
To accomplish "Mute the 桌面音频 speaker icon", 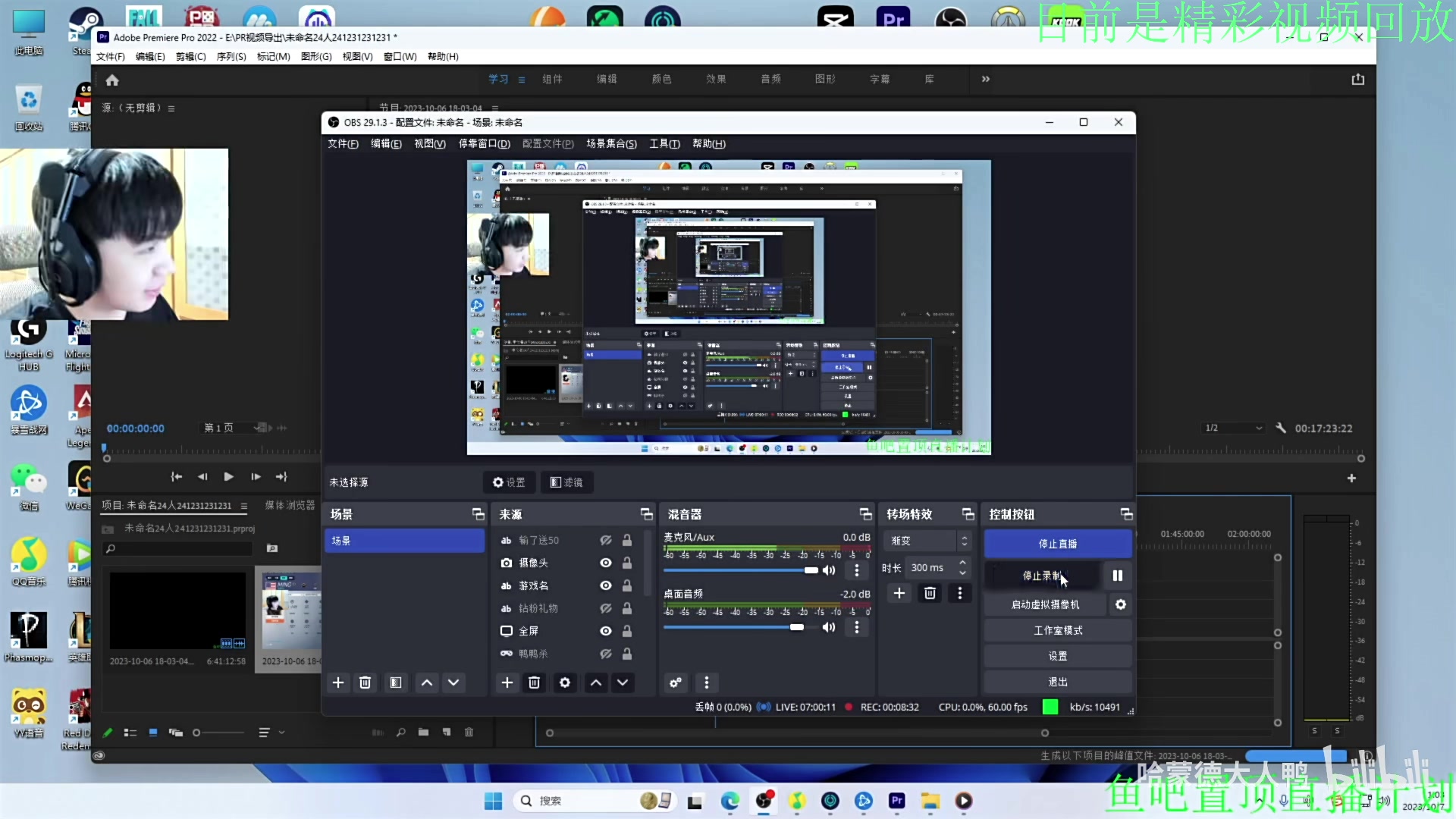I will pyautogui.click(x=829, y=627).
